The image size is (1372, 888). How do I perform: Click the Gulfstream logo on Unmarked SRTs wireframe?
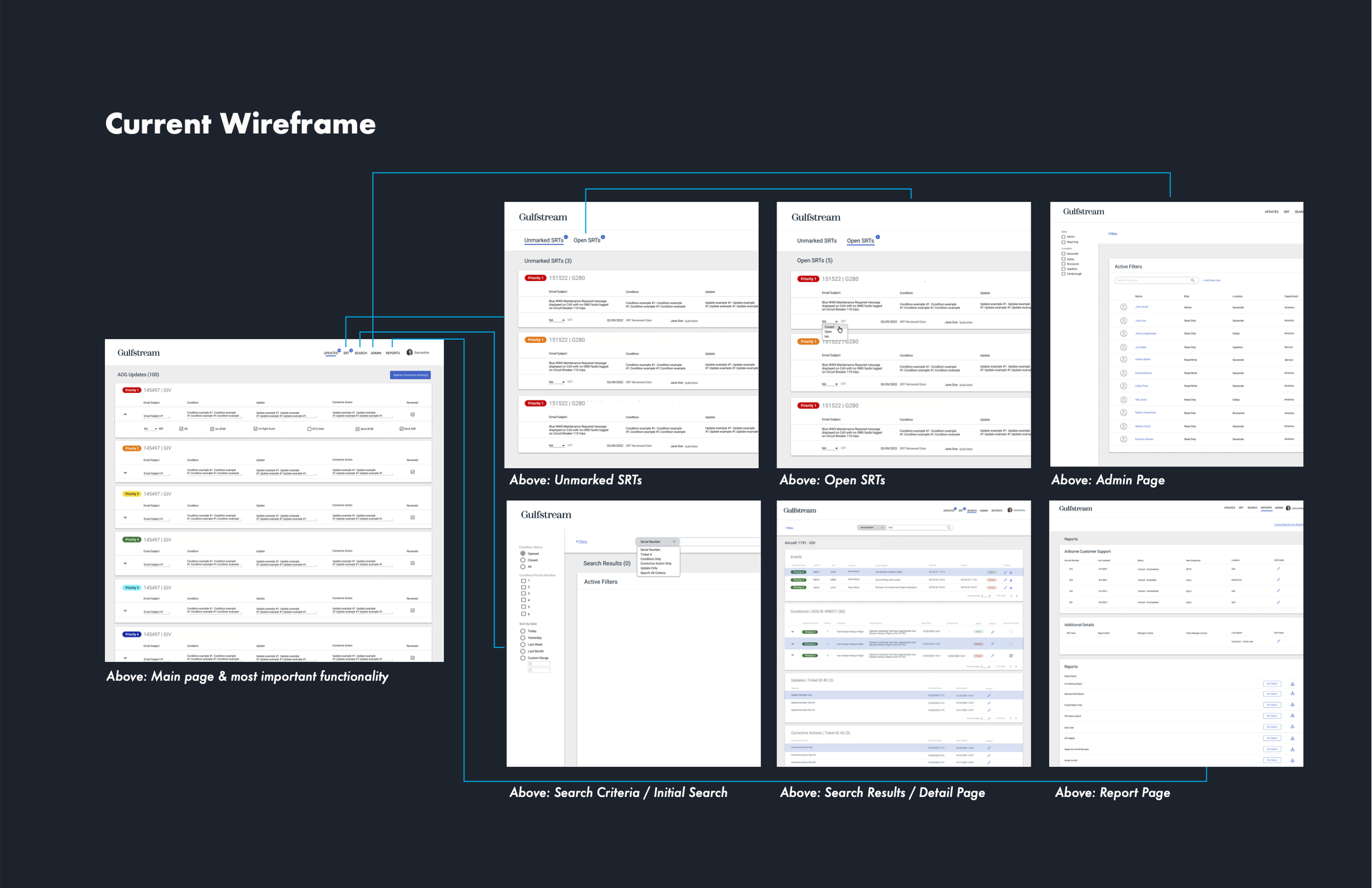point(543,217)
